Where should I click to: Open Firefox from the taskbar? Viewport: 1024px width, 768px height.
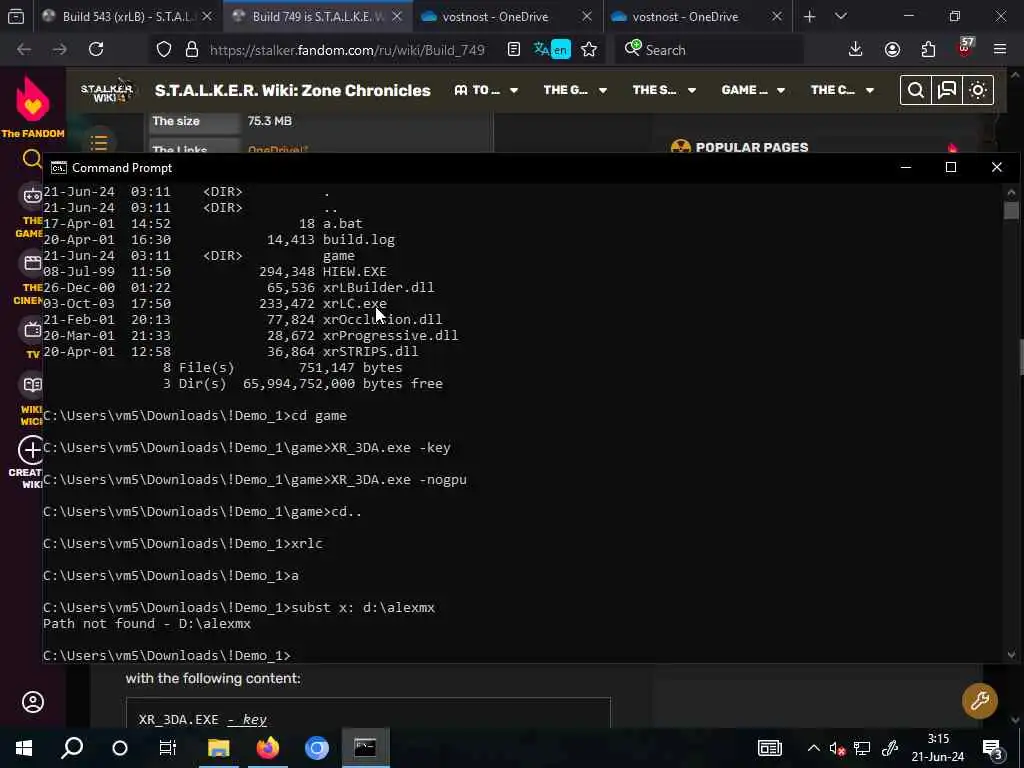268,748
